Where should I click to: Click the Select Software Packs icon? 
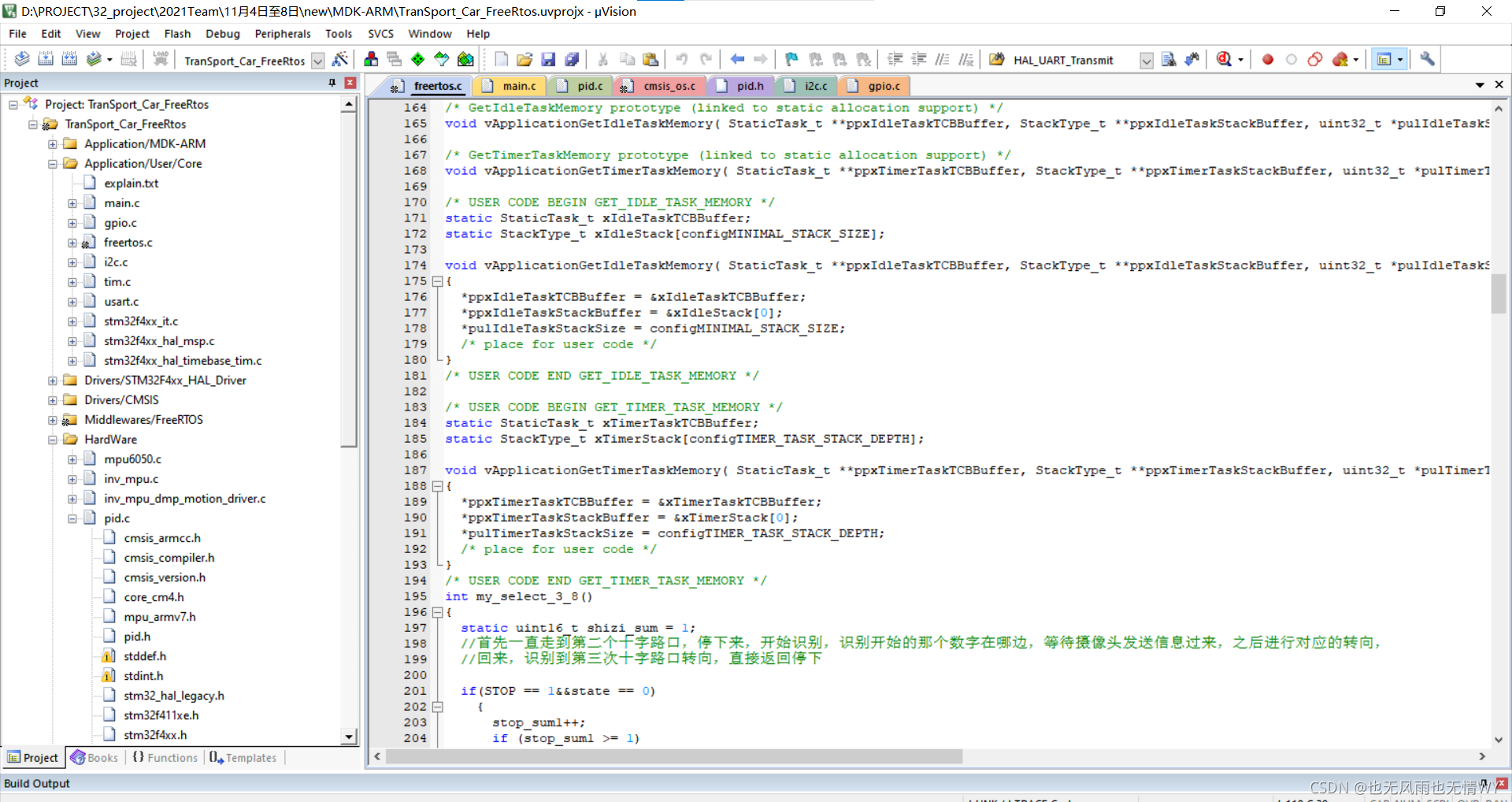click(442, 59)
